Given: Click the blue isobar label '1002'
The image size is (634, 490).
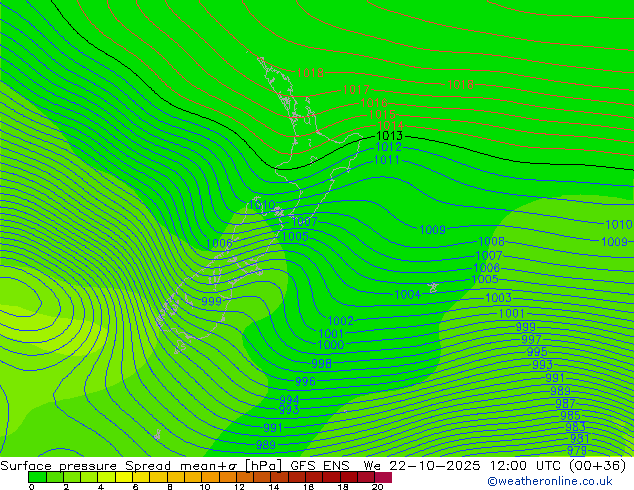Looking at the screenshot, I should (x=340, y=321).
